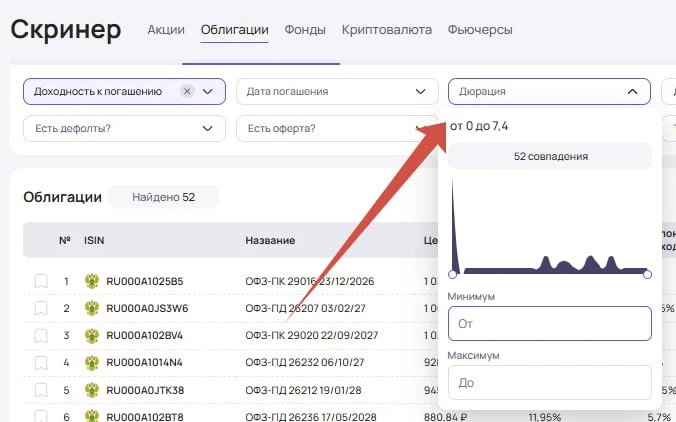Expand the Доходность к погашению chevron
676x422 pixels.
pos(208,91)
